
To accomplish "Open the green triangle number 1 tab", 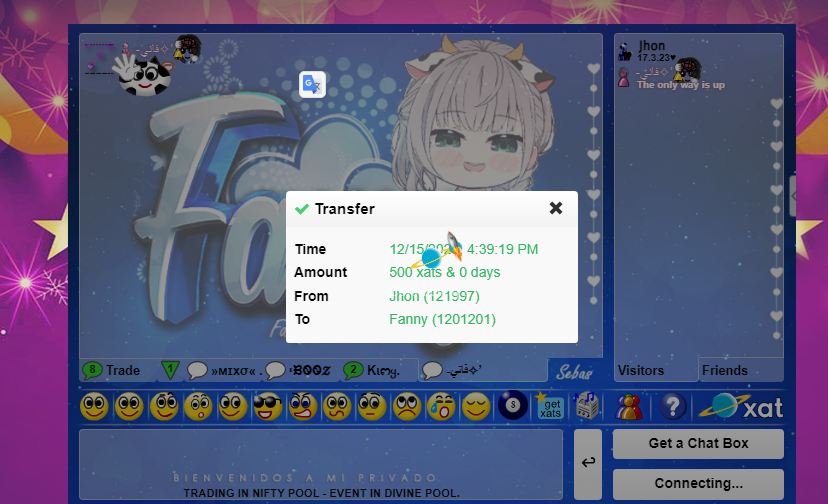I will pos(170,370).
